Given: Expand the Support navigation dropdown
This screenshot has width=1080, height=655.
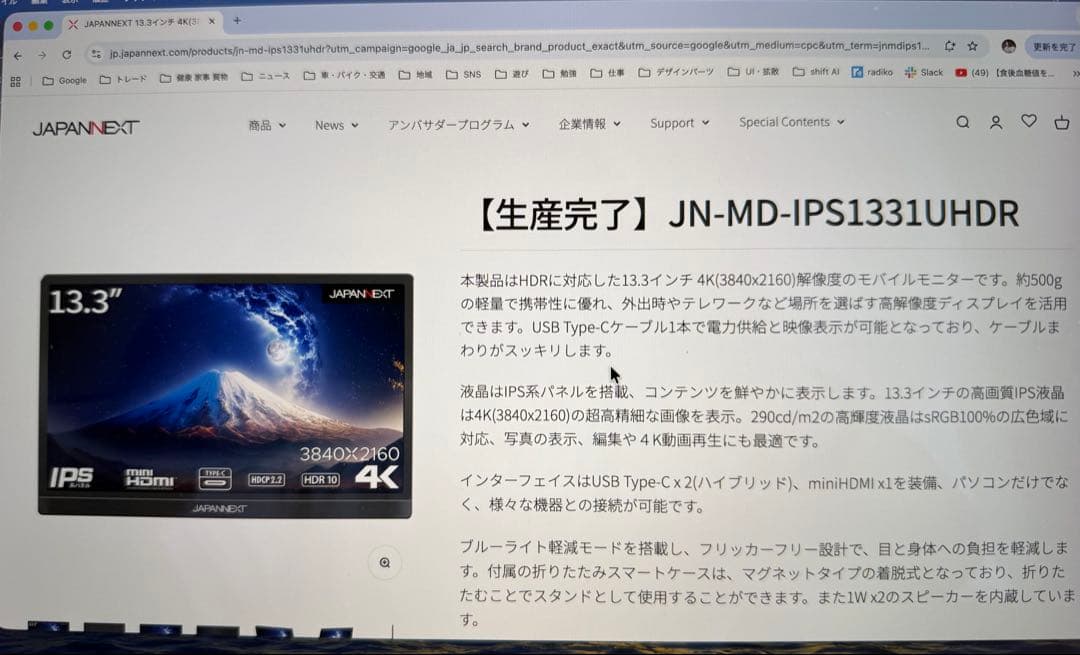Looking at the screenshot, I should (675, 124).
